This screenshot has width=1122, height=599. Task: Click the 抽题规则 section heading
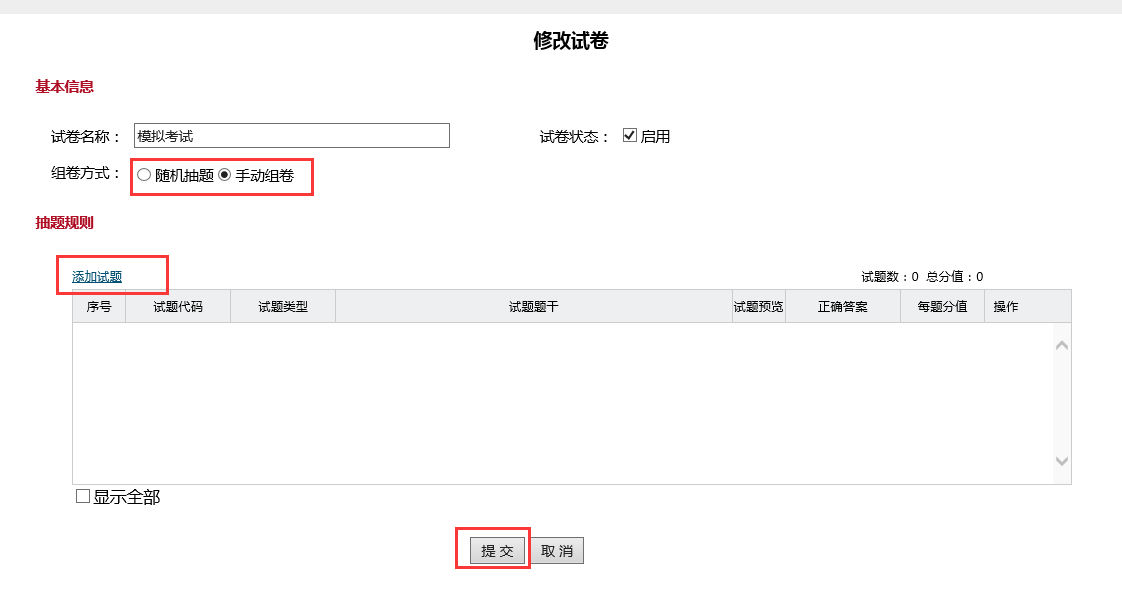tap(64, 223)
